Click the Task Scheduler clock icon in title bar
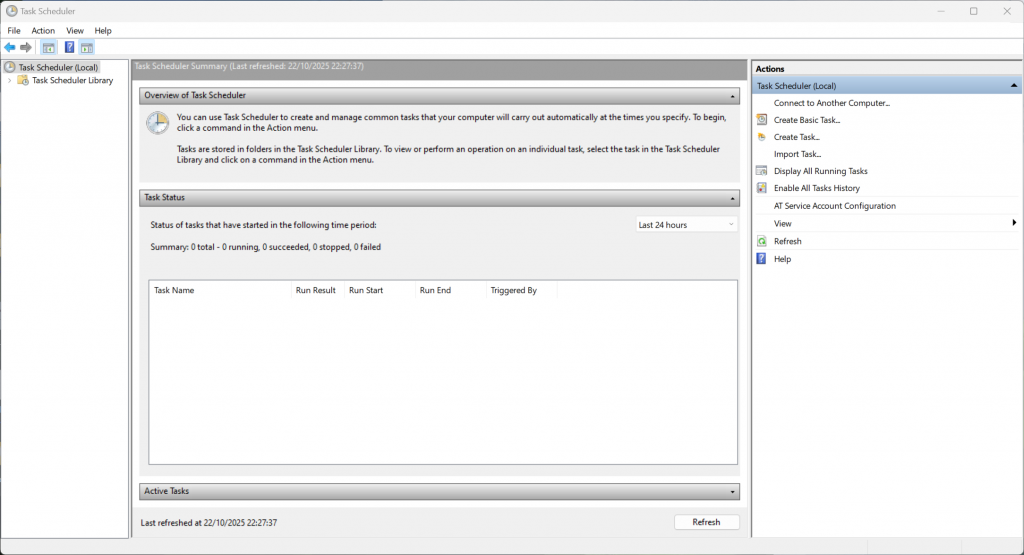 [11, 11]
